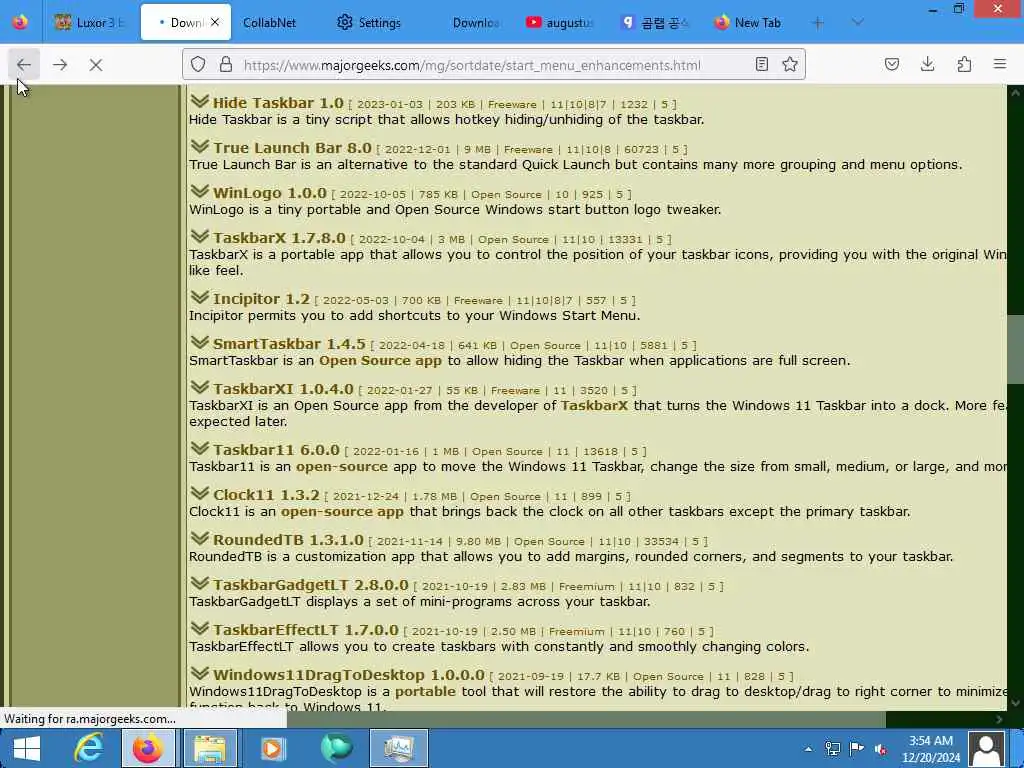Expand details arrow for RoundedTB 1.3.1.0
The height and width of the screenshot is (768, 1024).
[x=199, y=538]
